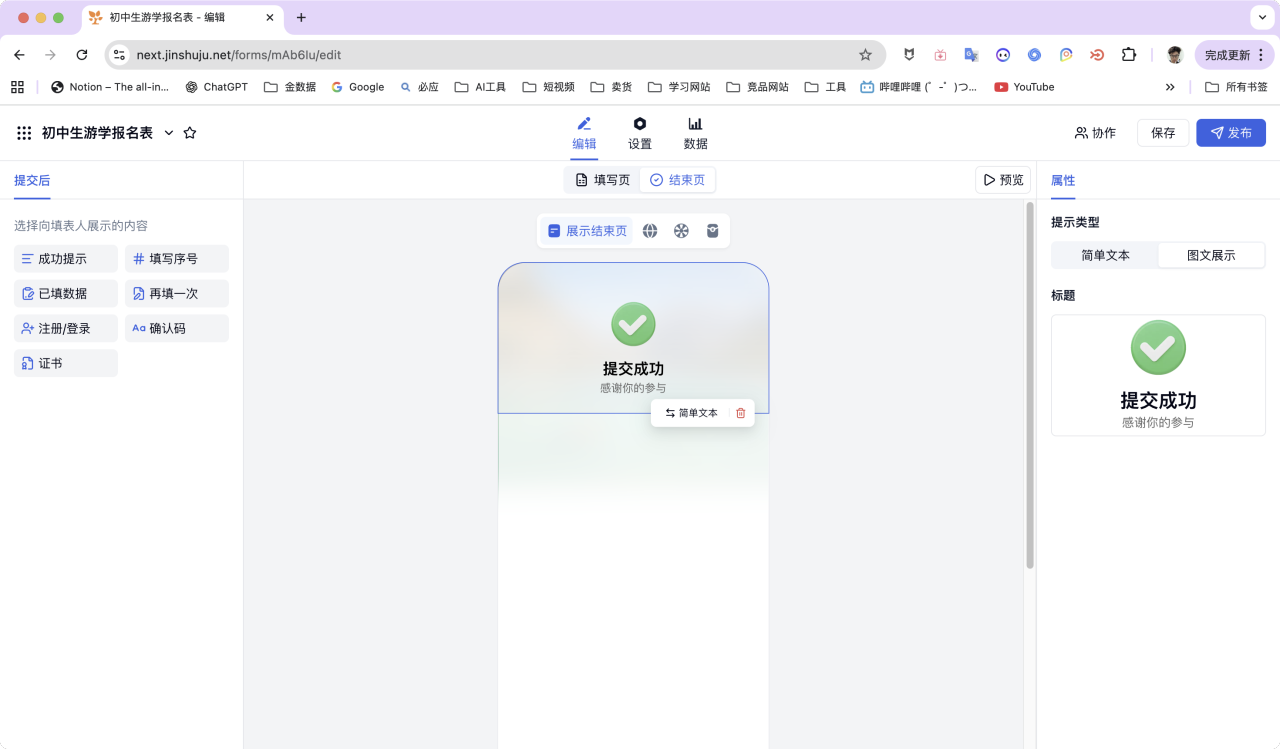Open the 设置 tab

click(640, 133)
